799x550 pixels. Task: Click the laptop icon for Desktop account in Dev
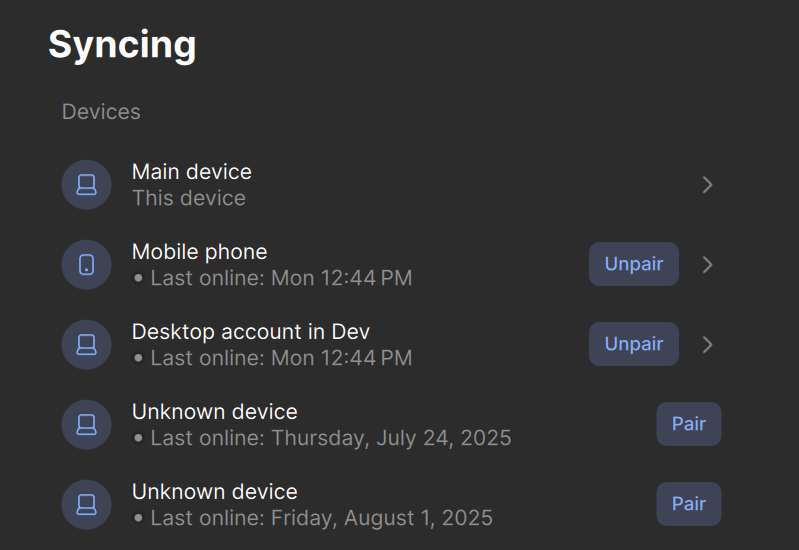click(87, 345)
